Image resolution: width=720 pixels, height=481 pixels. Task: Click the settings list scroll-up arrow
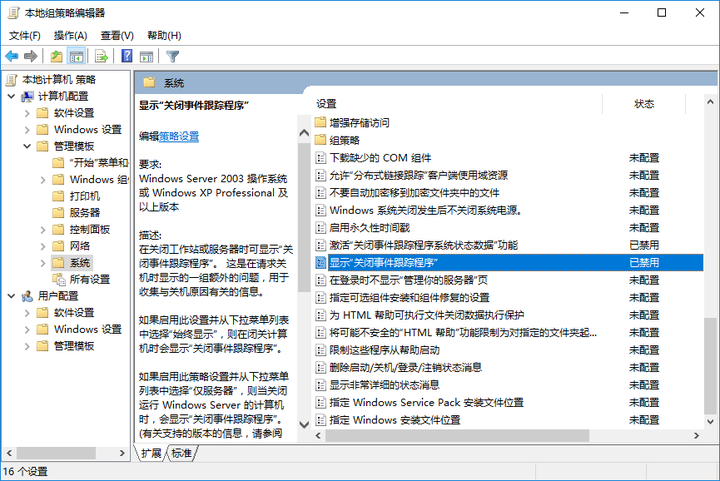(710, 102)
